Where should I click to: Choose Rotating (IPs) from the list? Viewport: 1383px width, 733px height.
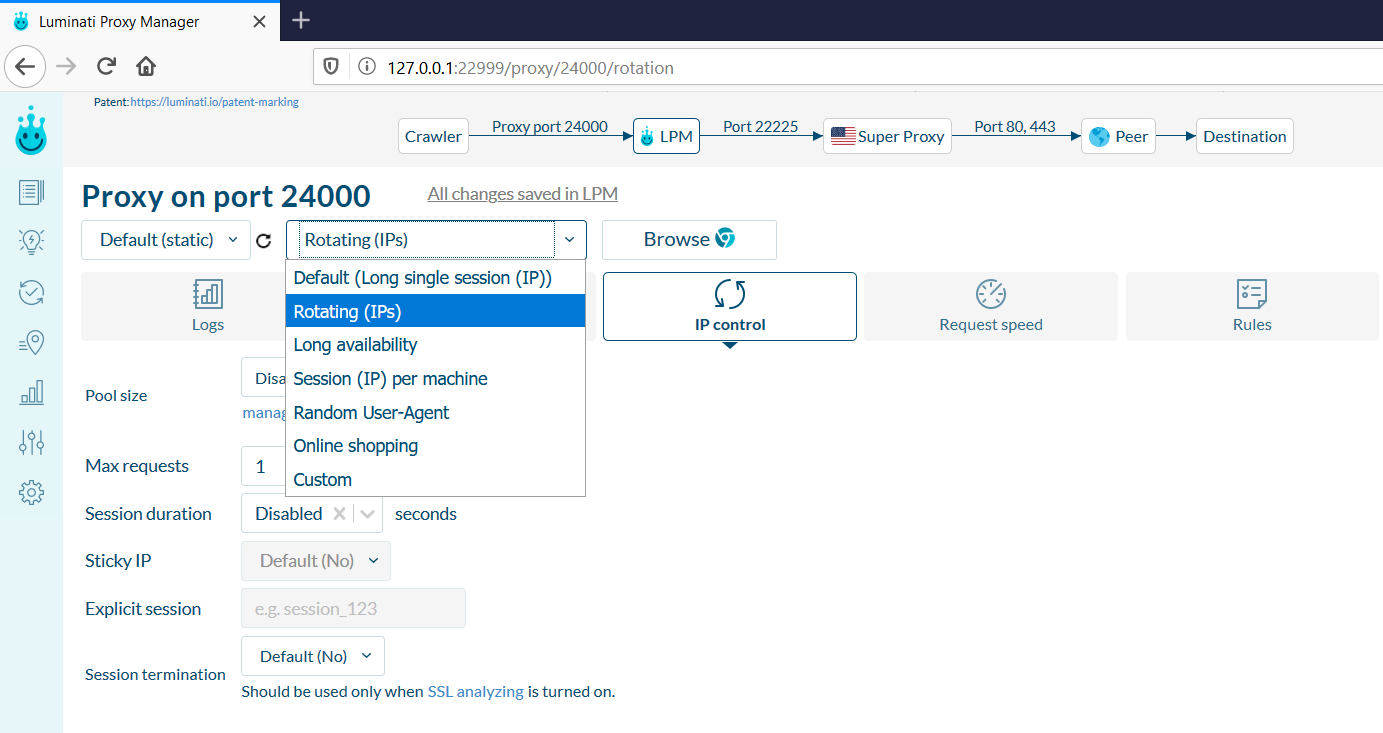(435, 311)
